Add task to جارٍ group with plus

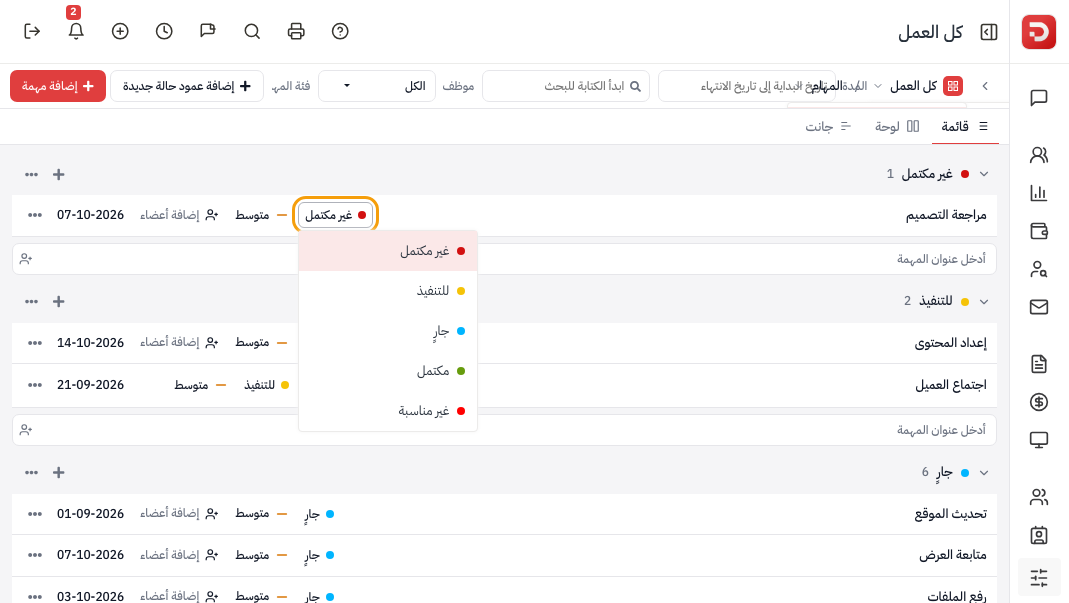59,473
